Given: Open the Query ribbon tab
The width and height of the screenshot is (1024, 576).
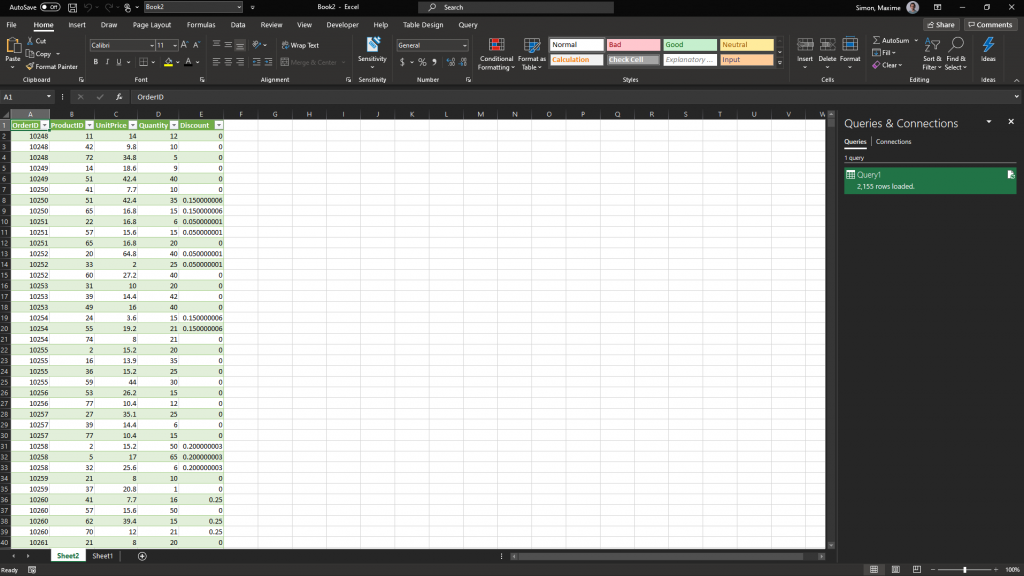Looking at the screenshot, I should pyautogui.click(x=468, y=25).
